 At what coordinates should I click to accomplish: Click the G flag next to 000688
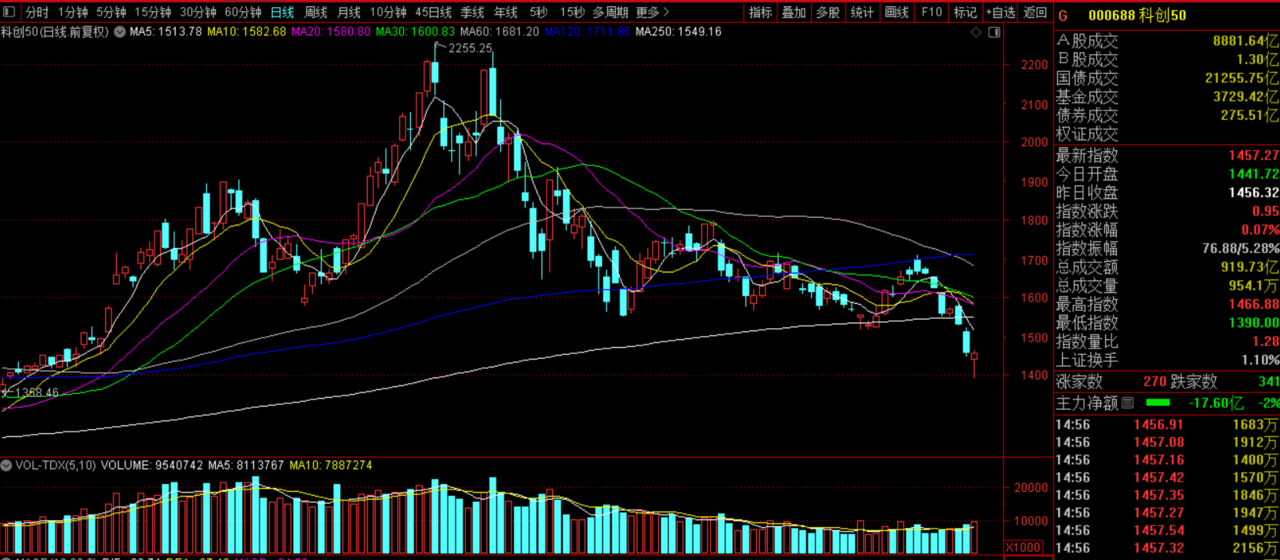coord(1064,15)
